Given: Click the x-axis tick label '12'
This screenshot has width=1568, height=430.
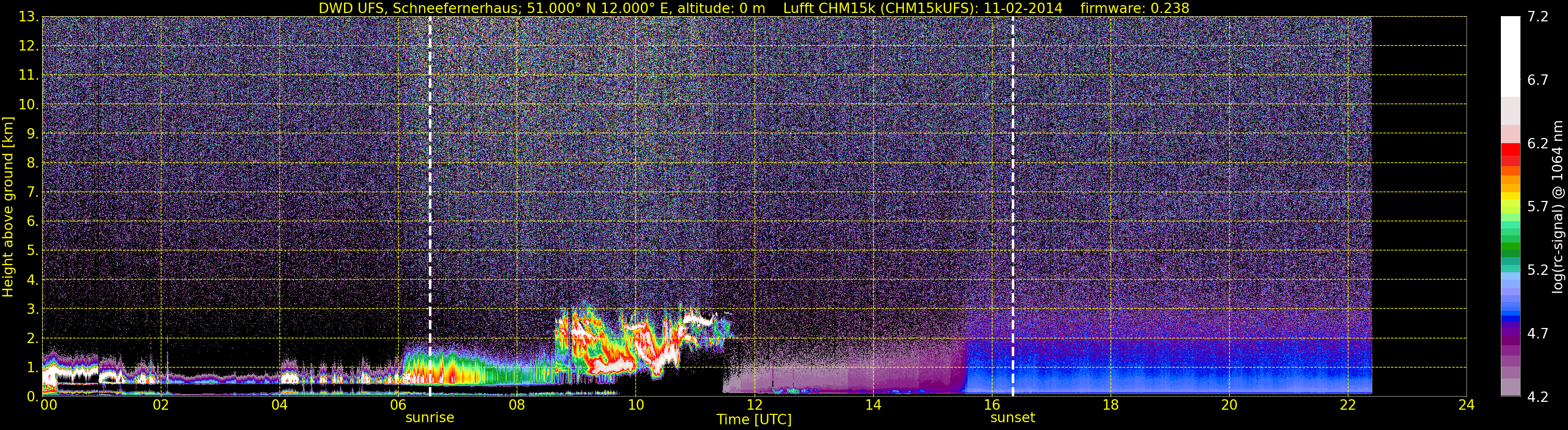Looking at the screenshot, I should (x=754, y=405).
